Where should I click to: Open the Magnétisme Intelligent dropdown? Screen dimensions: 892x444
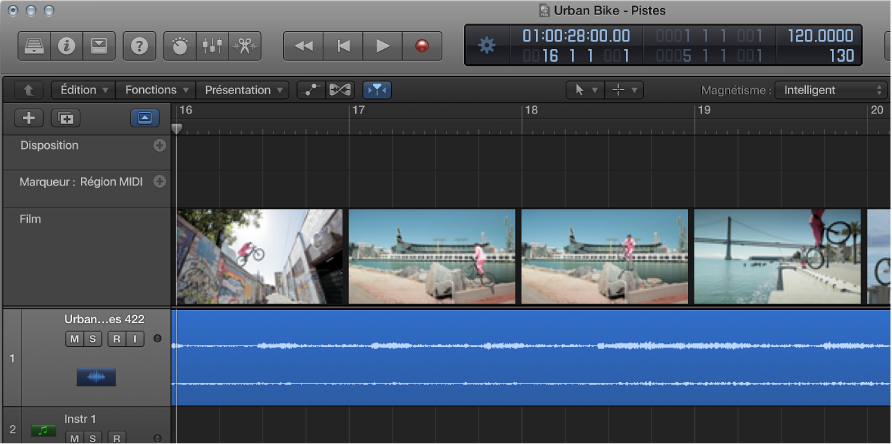pyautogui.click(x=830, y=90)
